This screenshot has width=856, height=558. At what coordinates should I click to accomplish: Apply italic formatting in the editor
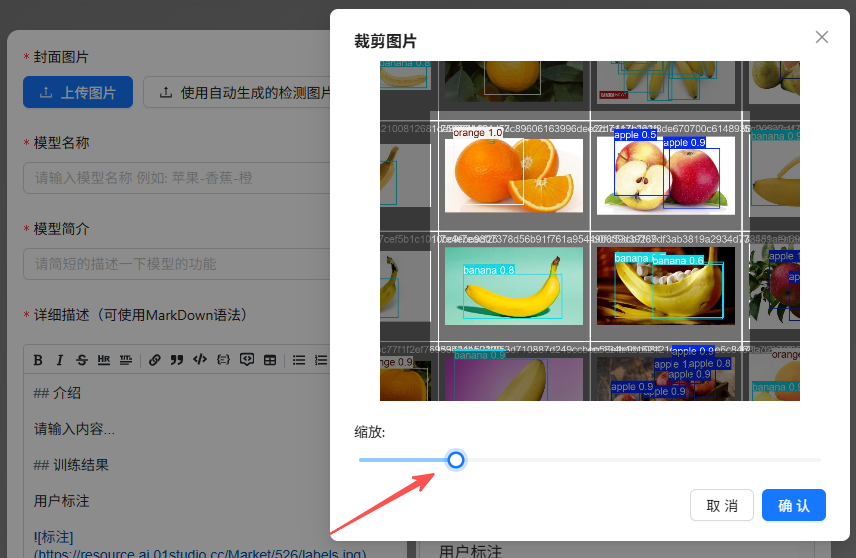tap(60, 360)
